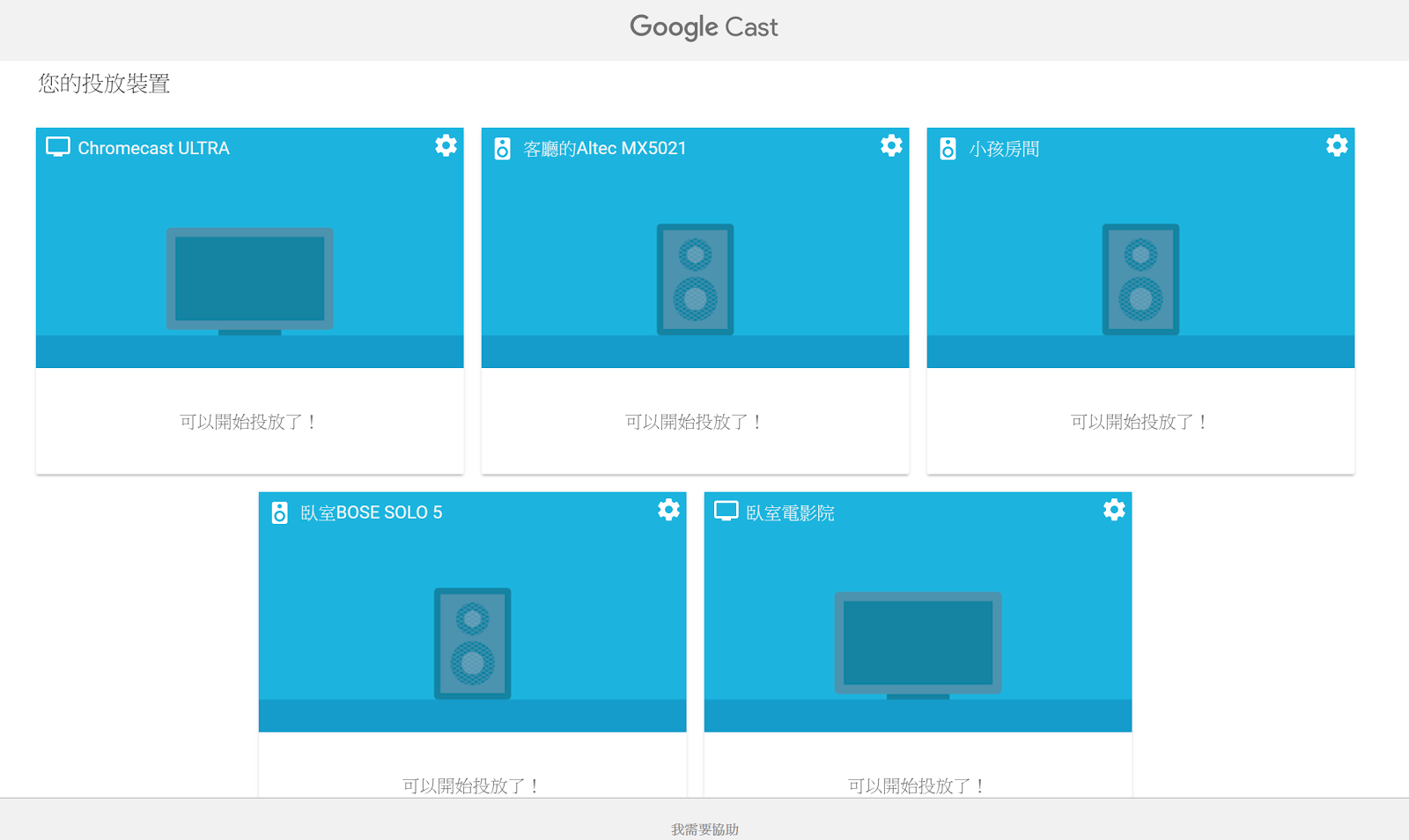Screen dimensions: 1409x840
Task: Click the 我需要協助 help link
Action: tap(704, 829)
